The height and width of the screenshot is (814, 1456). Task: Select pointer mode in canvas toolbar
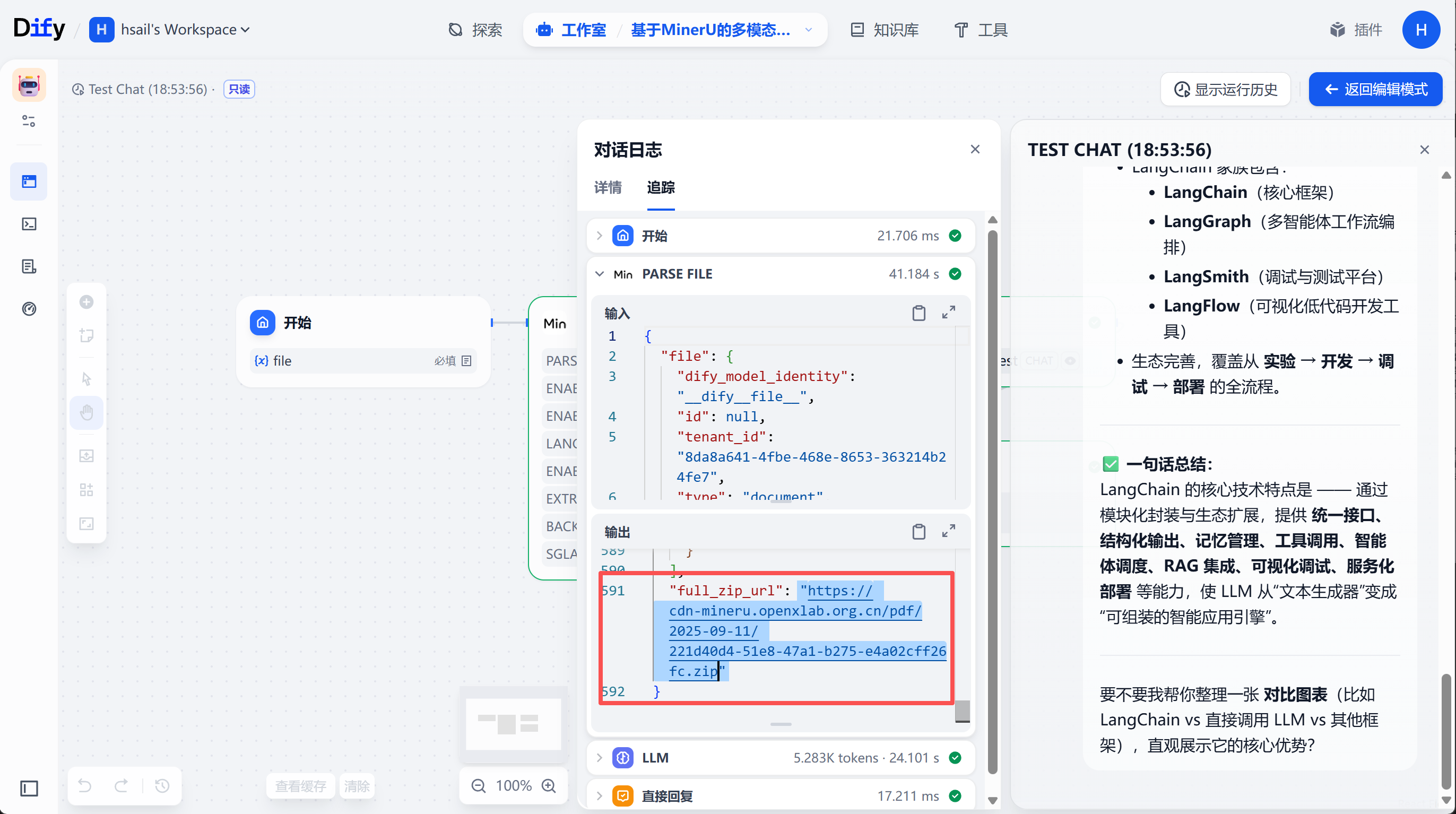86,378
